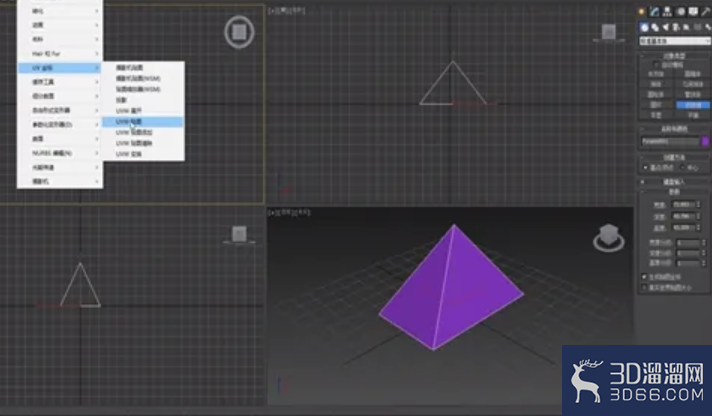Click the Width value field
The height and width of the screenshot is (416, 712).
click(682, 205)
